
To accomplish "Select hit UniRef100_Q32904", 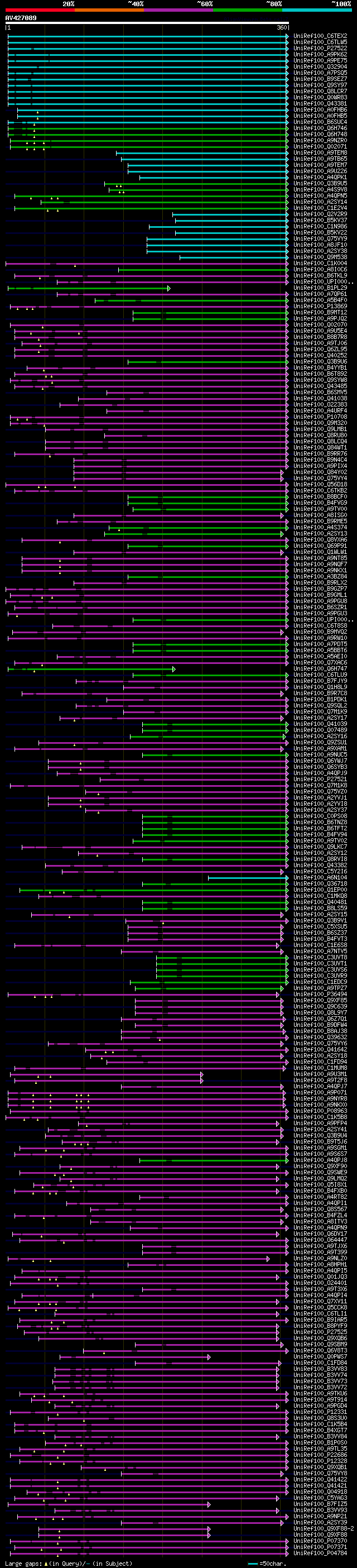I will [x=321, y=67].
